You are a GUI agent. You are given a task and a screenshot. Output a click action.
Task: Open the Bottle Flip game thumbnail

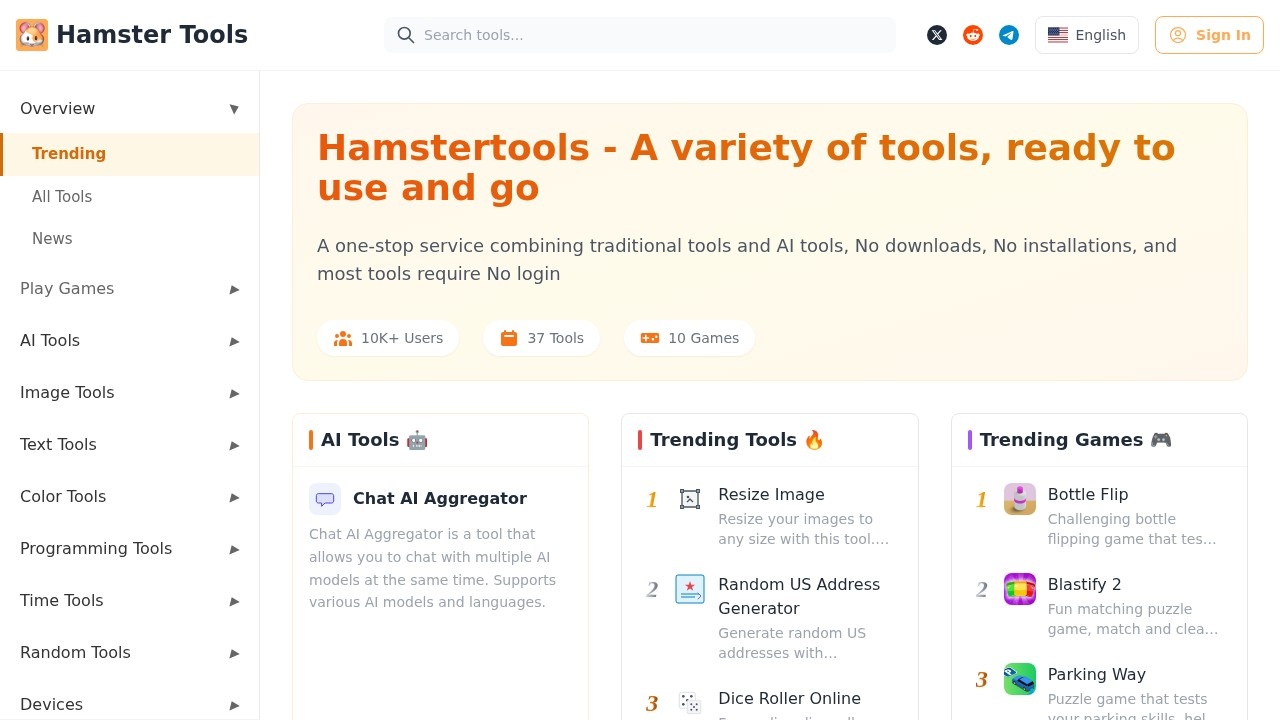click(x=1020, y=499)
